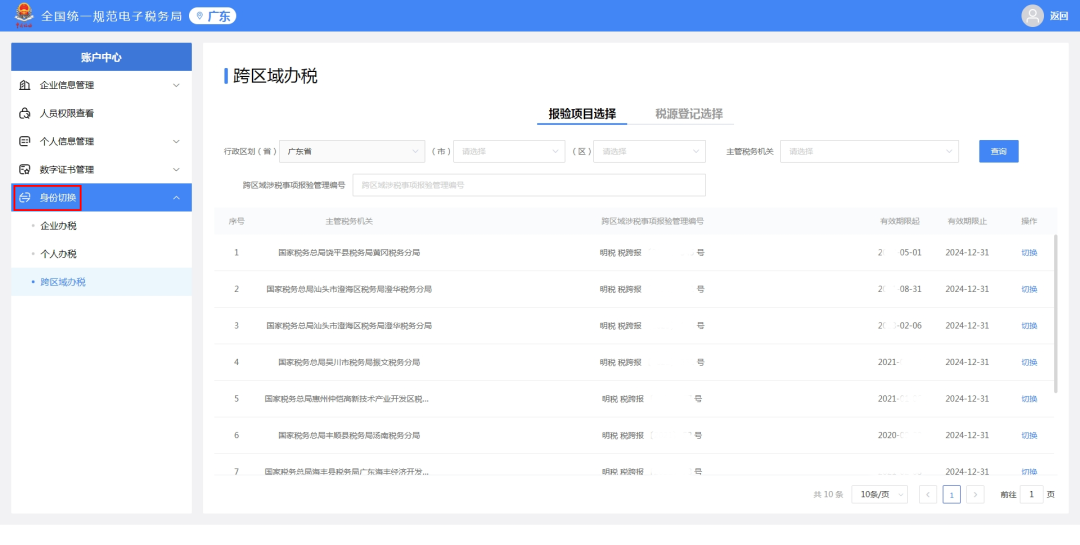Screen dimensions: 1080x545
Task: Open the 10条/页 page size dropdown
Action: coord(880,495)
